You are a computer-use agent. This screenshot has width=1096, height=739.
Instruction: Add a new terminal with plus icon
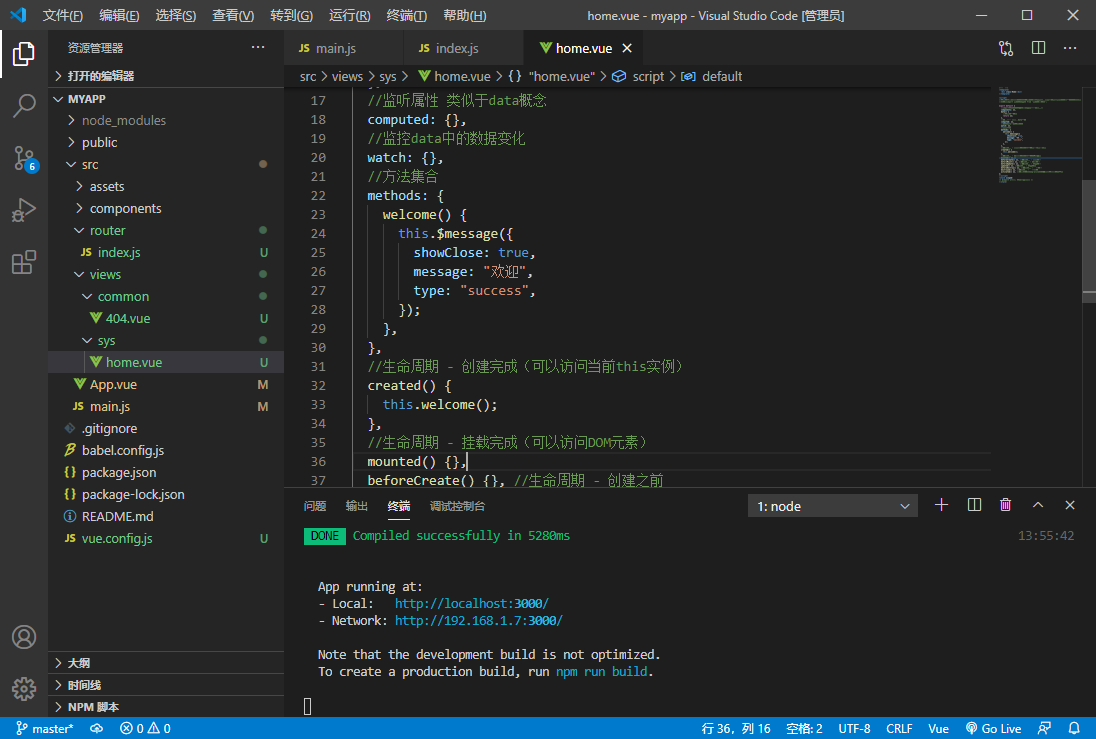click(941, 506)
